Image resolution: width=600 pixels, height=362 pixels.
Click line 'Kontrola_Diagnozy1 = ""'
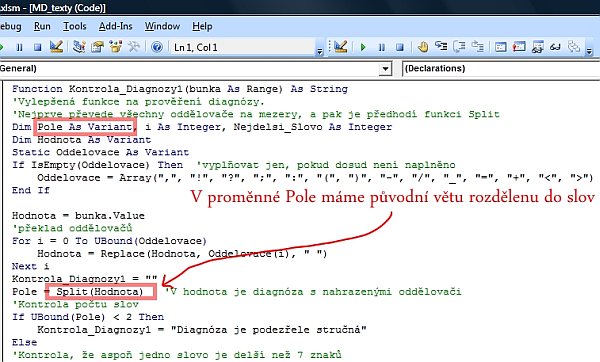[x=85, y=279]
